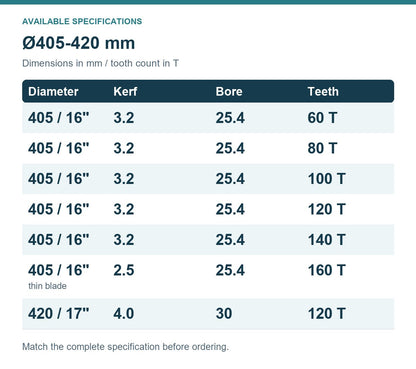Click '405 / 16"' in the 160 T row
This screenshot has width=416, height=369.
point(59,270)
